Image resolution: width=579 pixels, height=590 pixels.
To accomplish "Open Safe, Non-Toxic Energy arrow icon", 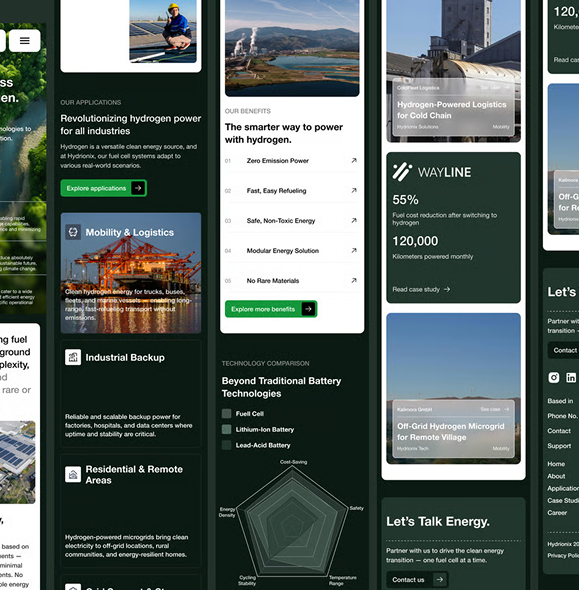I will pos(354,220).
